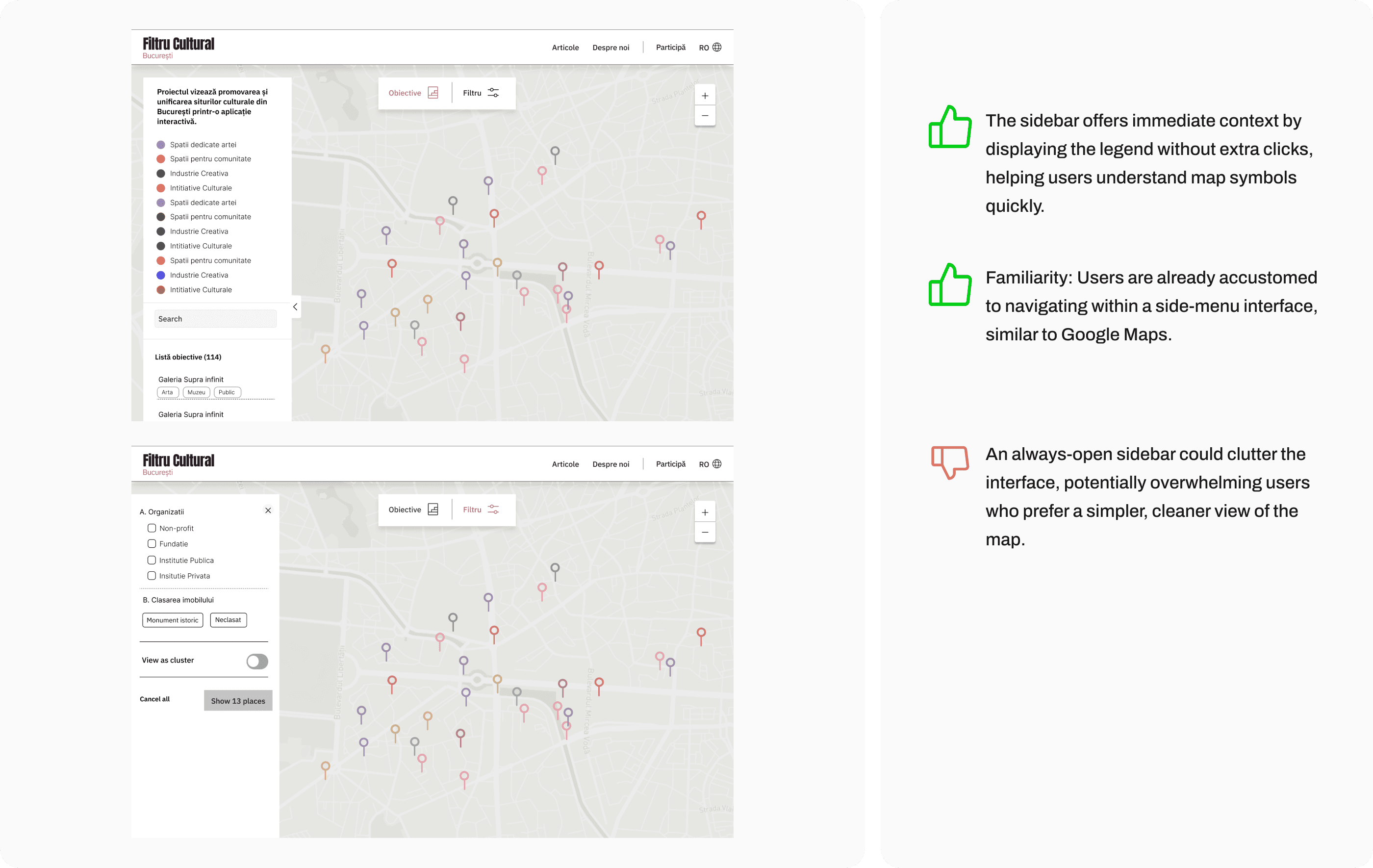Zoom out on the lower map
The width and height of the screenshot is (1373, 868).
point(705,532)
